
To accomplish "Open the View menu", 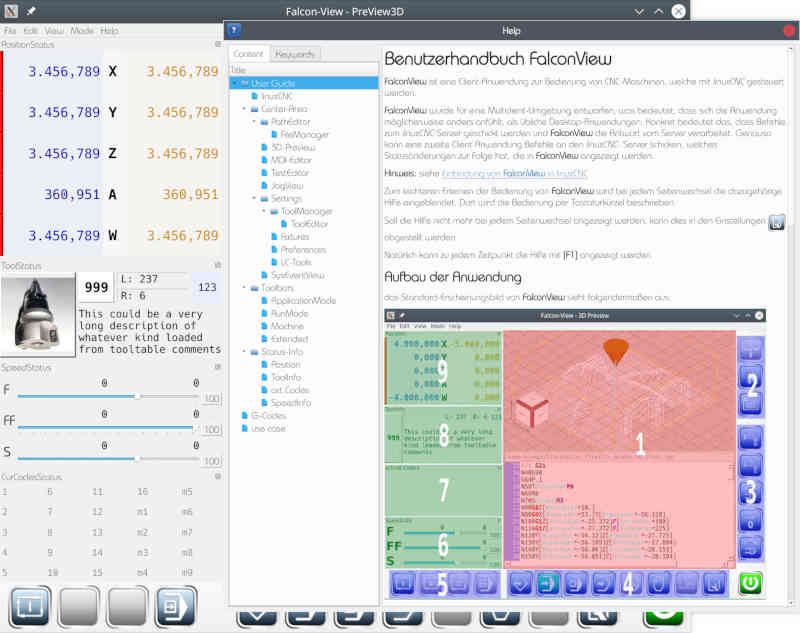I will pos(54,31).
